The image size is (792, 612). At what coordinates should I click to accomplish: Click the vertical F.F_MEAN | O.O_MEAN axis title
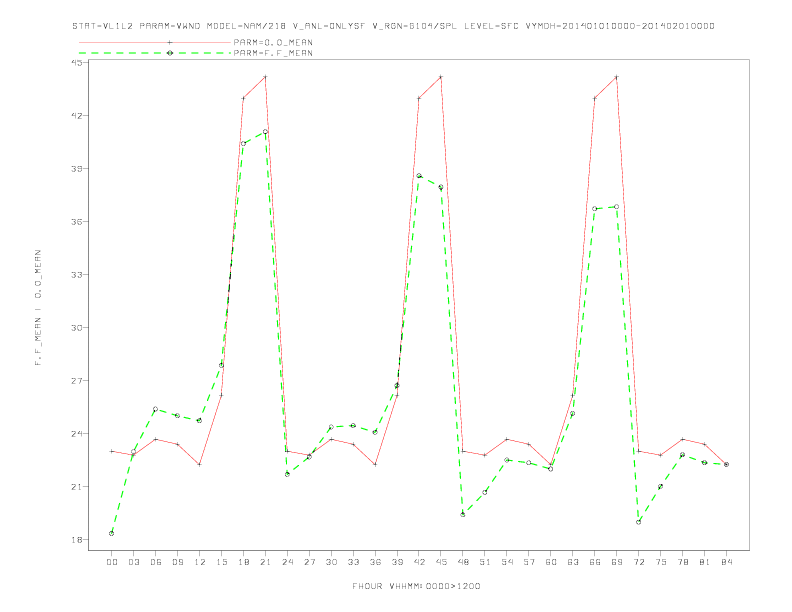pyautogui.click(x=38, y=308)
